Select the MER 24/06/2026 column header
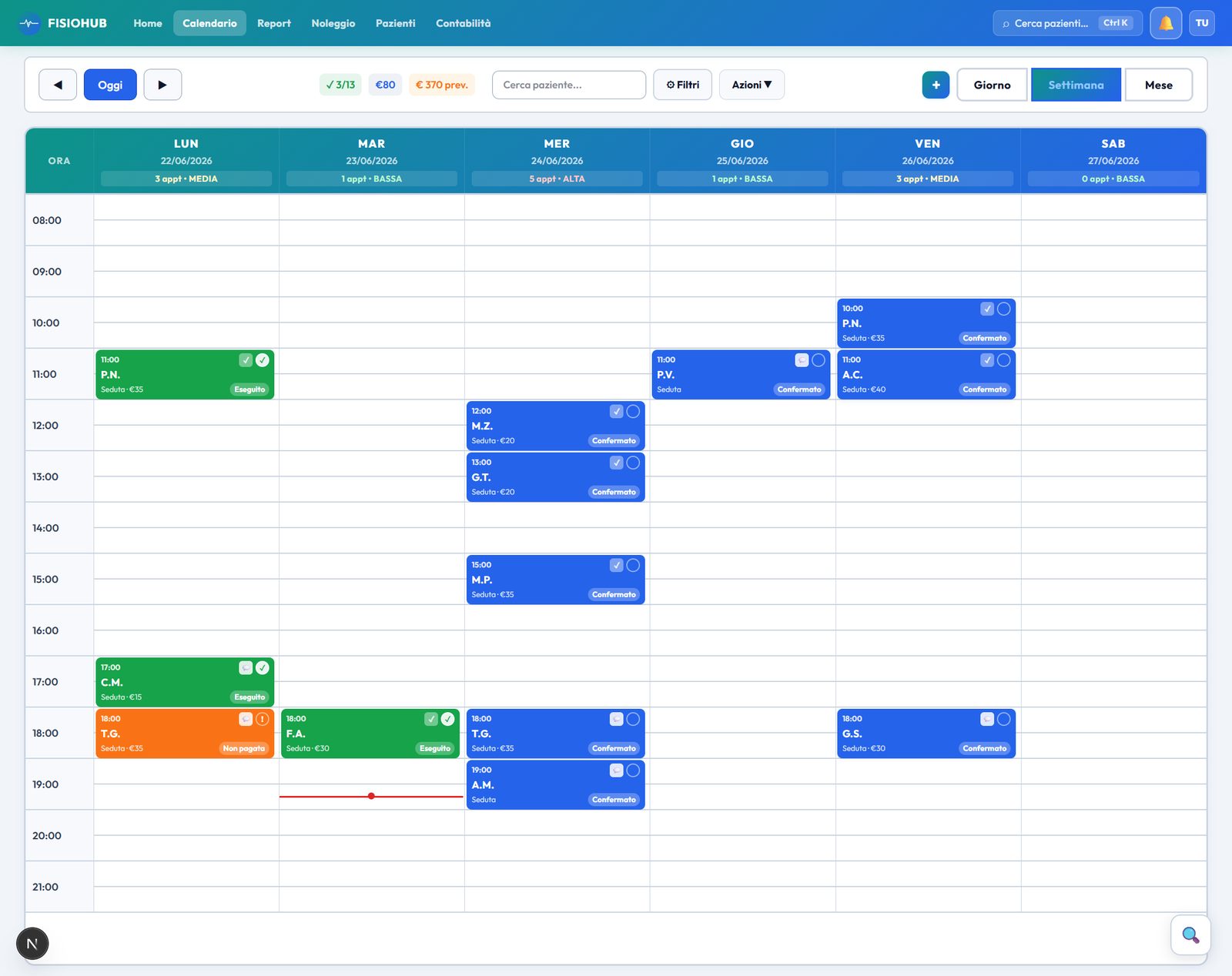Image resolution: width=1232 pixels, height=976 pixels. point(557,160)
